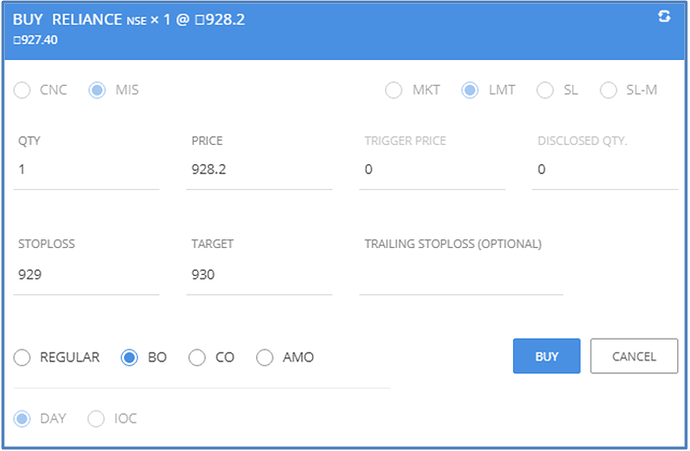Edit the PRICE field showing 928.2
Screen dimensions: 690x451
[260, 170]
